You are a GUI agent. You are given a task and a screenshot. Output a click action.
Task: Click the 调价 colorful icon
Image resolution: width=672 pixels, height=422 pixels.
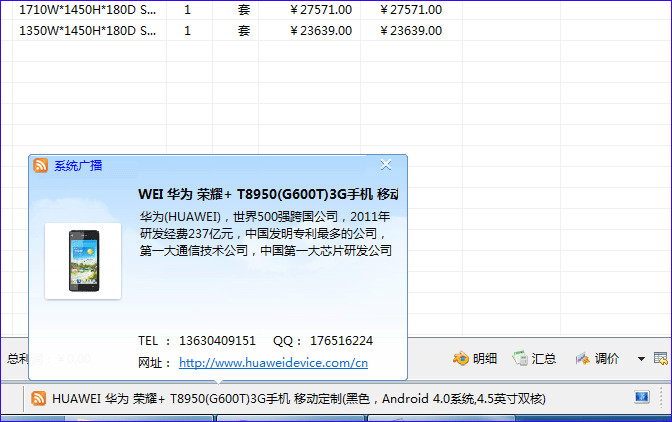583,359
